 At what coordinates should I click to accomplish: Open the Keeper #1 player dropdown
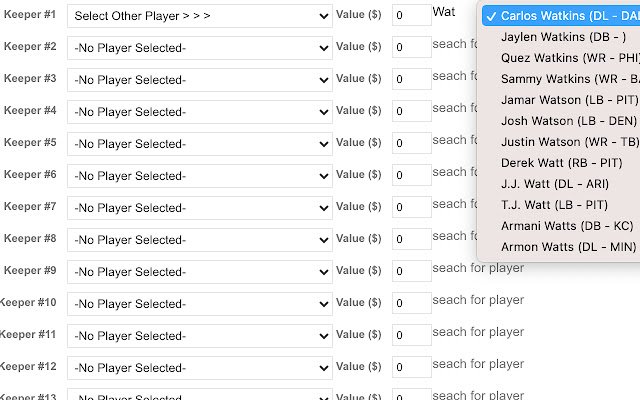point(199,16)
